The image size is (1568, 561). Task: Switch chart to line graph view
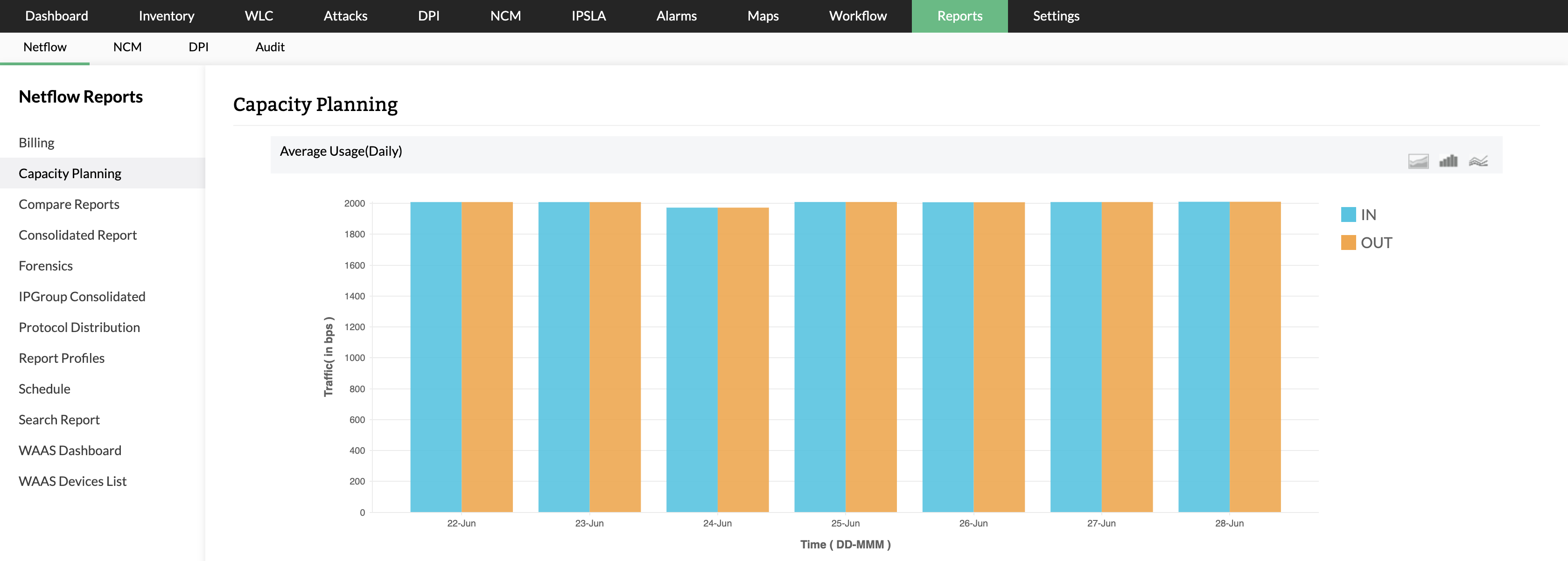click(1478, 161)
